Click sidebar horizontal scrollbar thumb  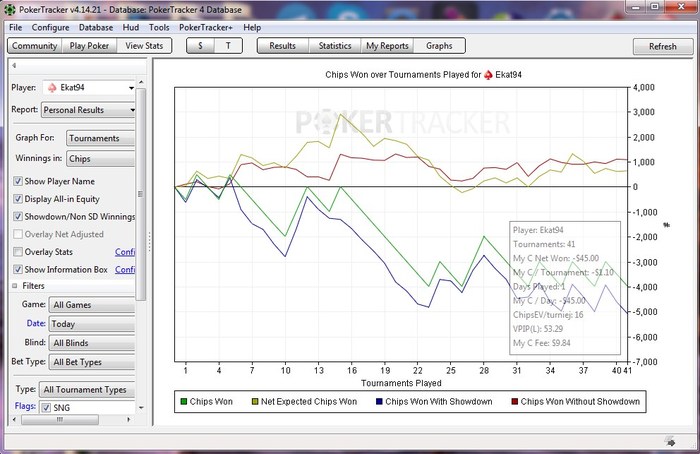(x=60, y=420)
